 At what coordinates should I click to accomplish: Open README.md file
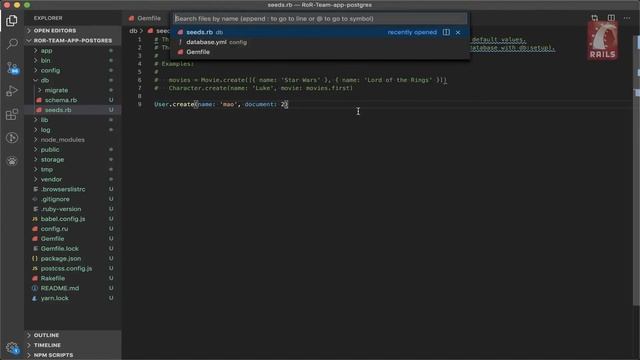(73, 288)
